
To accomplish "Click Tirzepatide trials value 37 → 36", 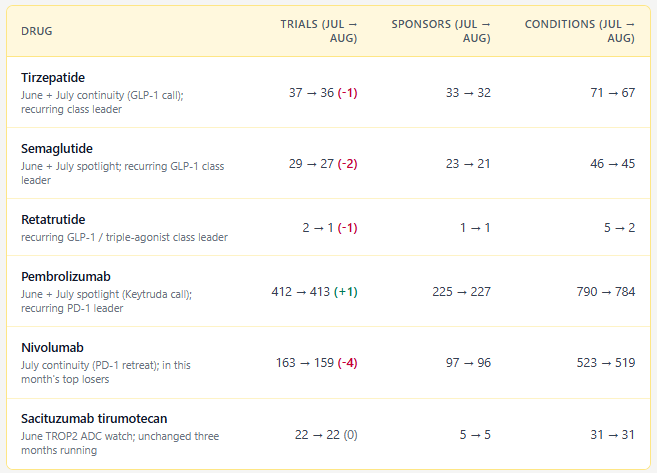I will pyautogui.click(x=311, y=93).
